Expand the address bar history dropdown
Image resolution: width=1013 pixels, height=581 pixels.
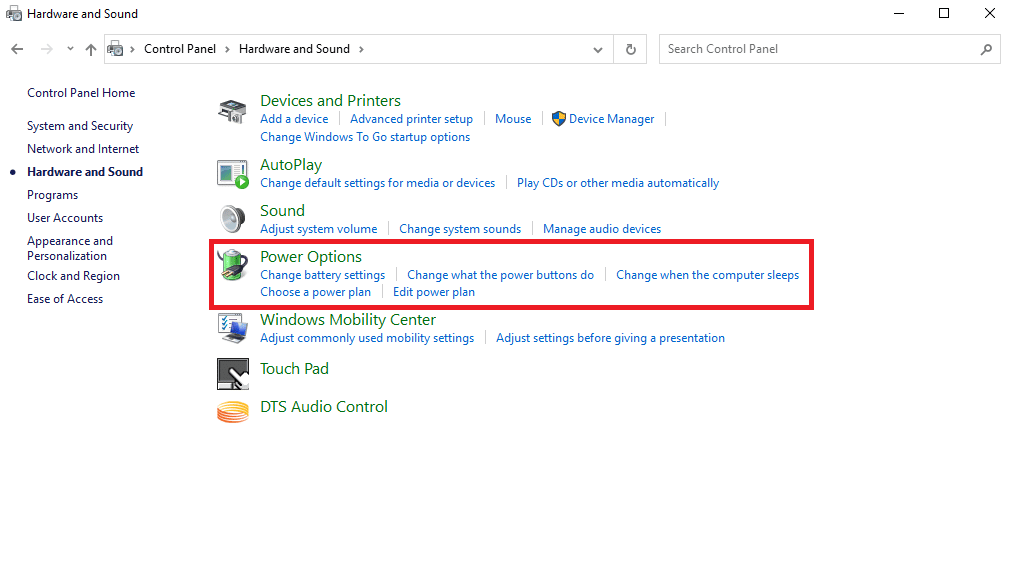tap(598, 49)
